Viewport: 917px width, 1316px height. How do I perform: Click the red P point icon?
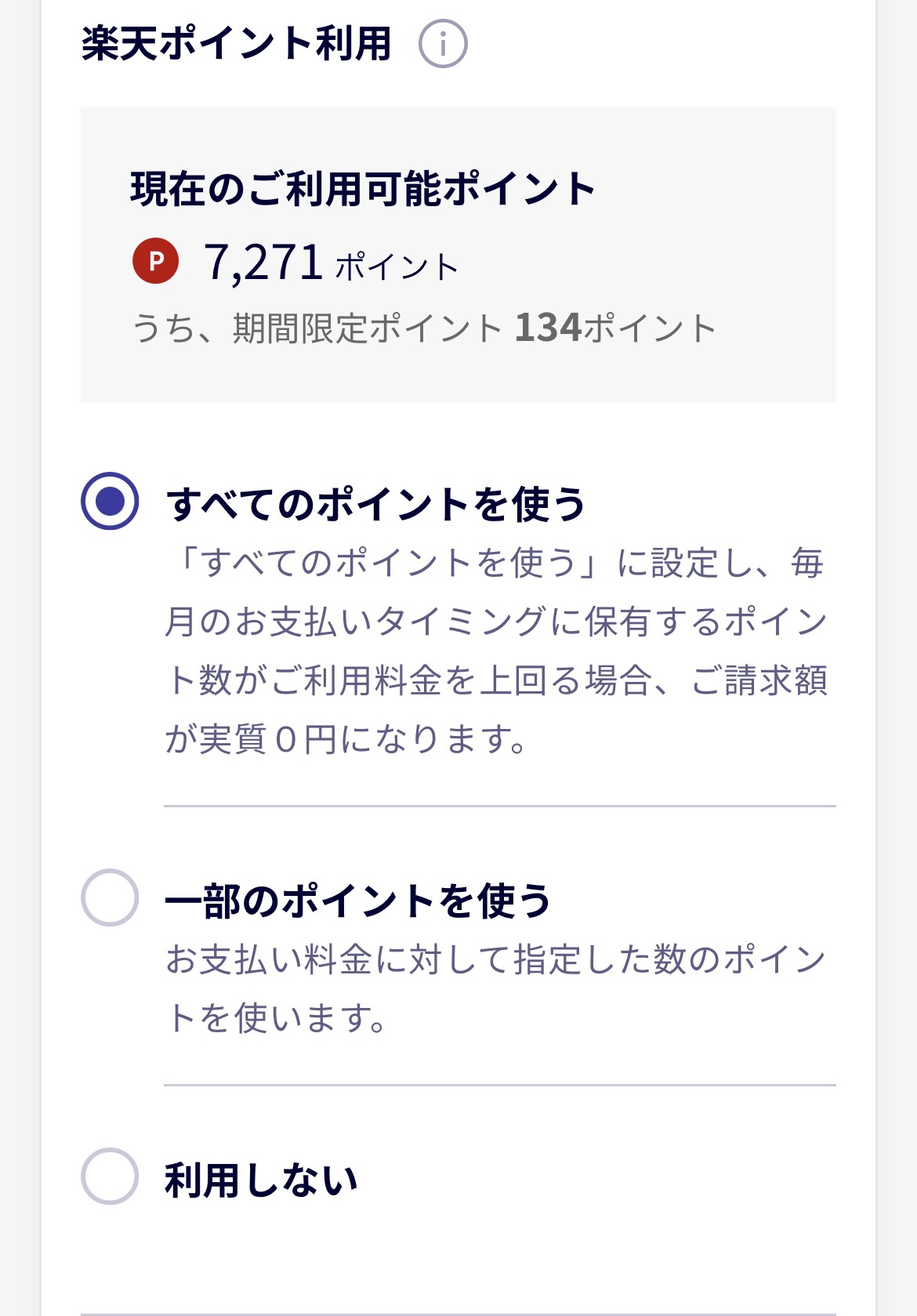click(156, 261)
